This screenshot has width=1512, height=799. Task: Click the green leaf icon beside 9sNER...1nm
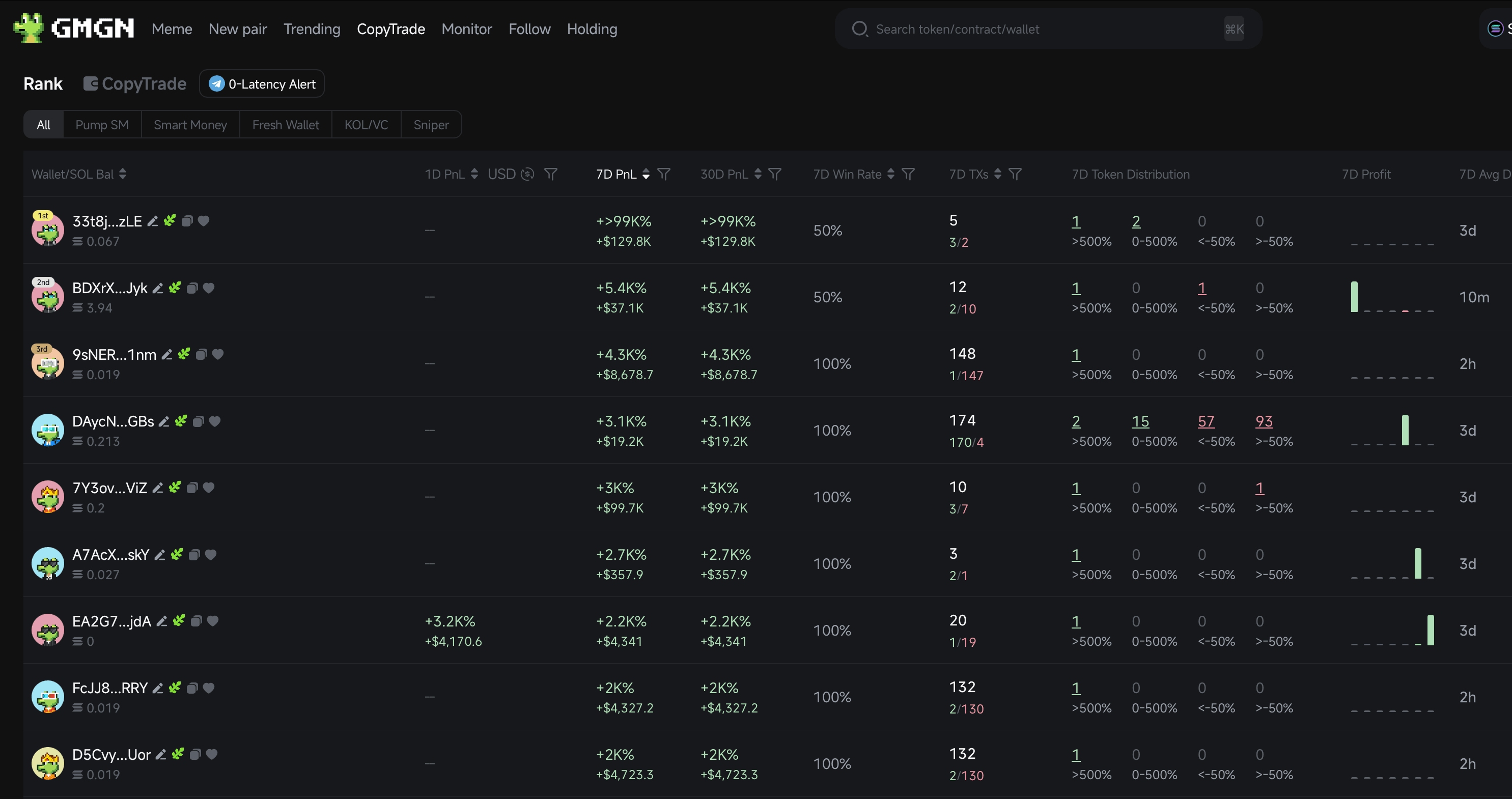pyautogui.click(x=184, y=354)
